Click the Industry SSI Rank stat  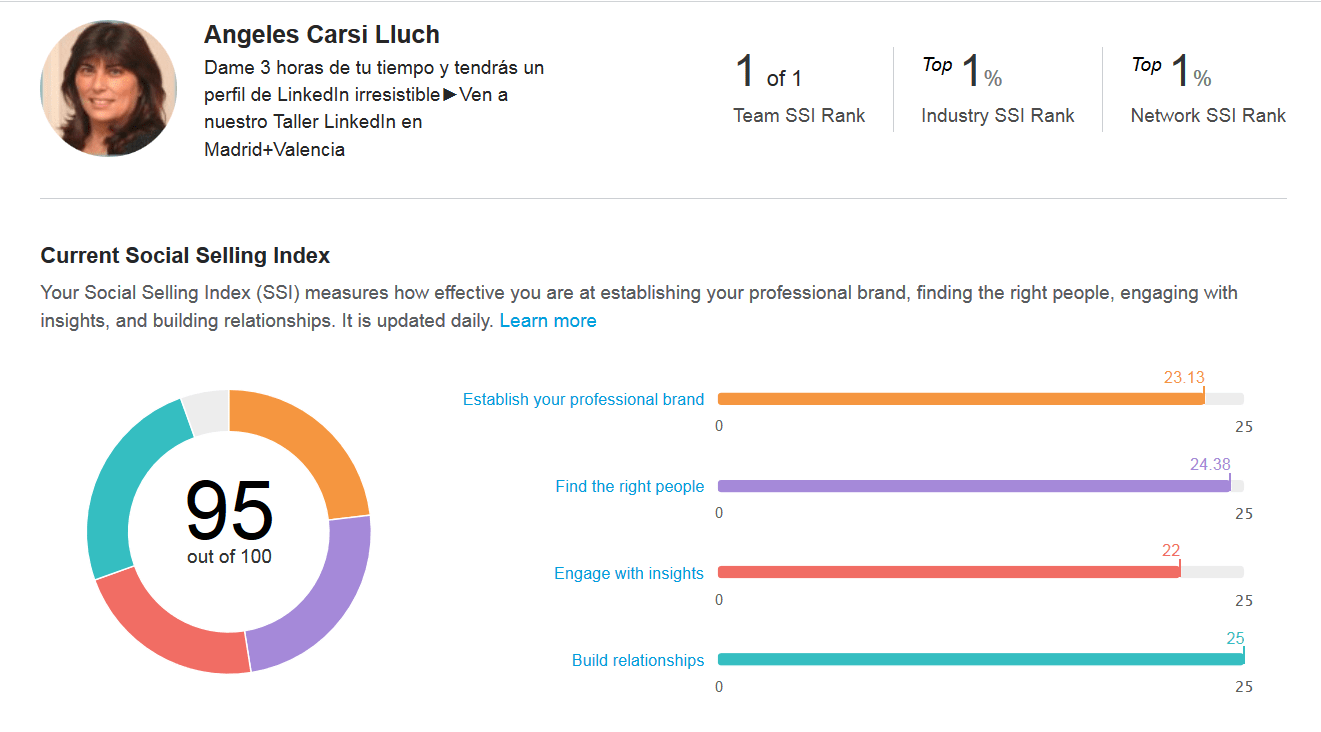(997, 89)
